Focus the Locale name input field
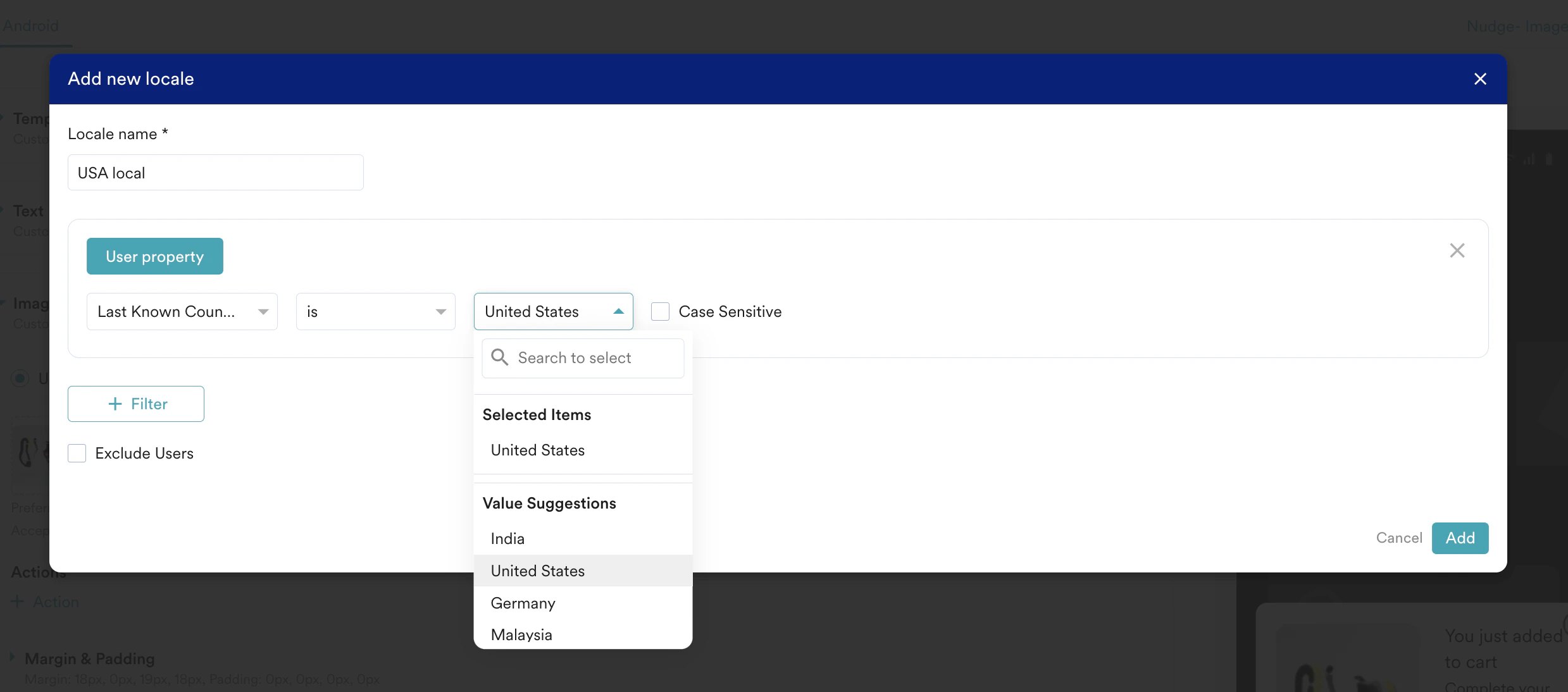This screenshot has height=692, width=1568. [x=215, y=173]
